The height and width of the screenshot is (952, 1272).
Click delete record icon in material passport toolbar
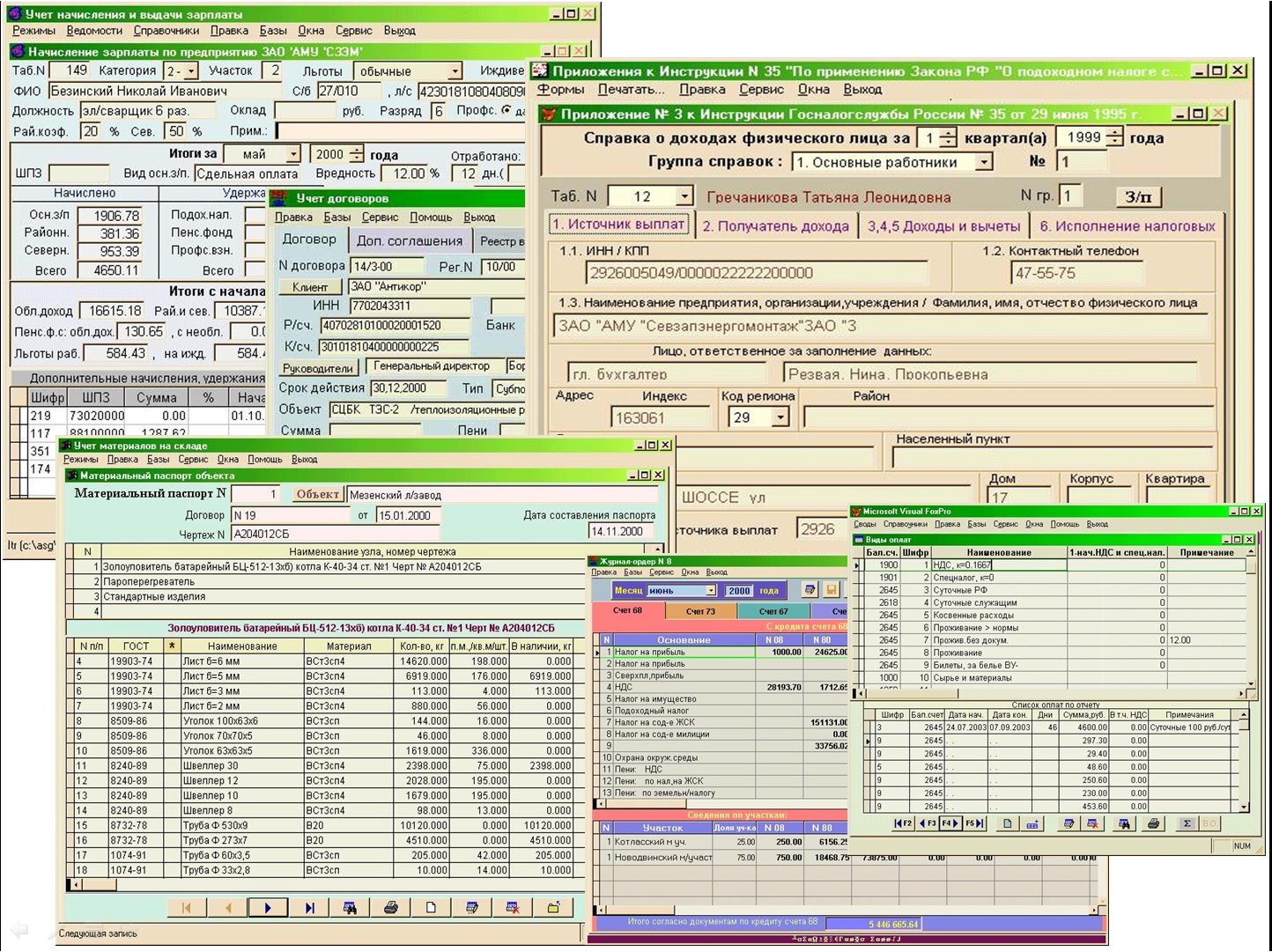click(513, 907)
